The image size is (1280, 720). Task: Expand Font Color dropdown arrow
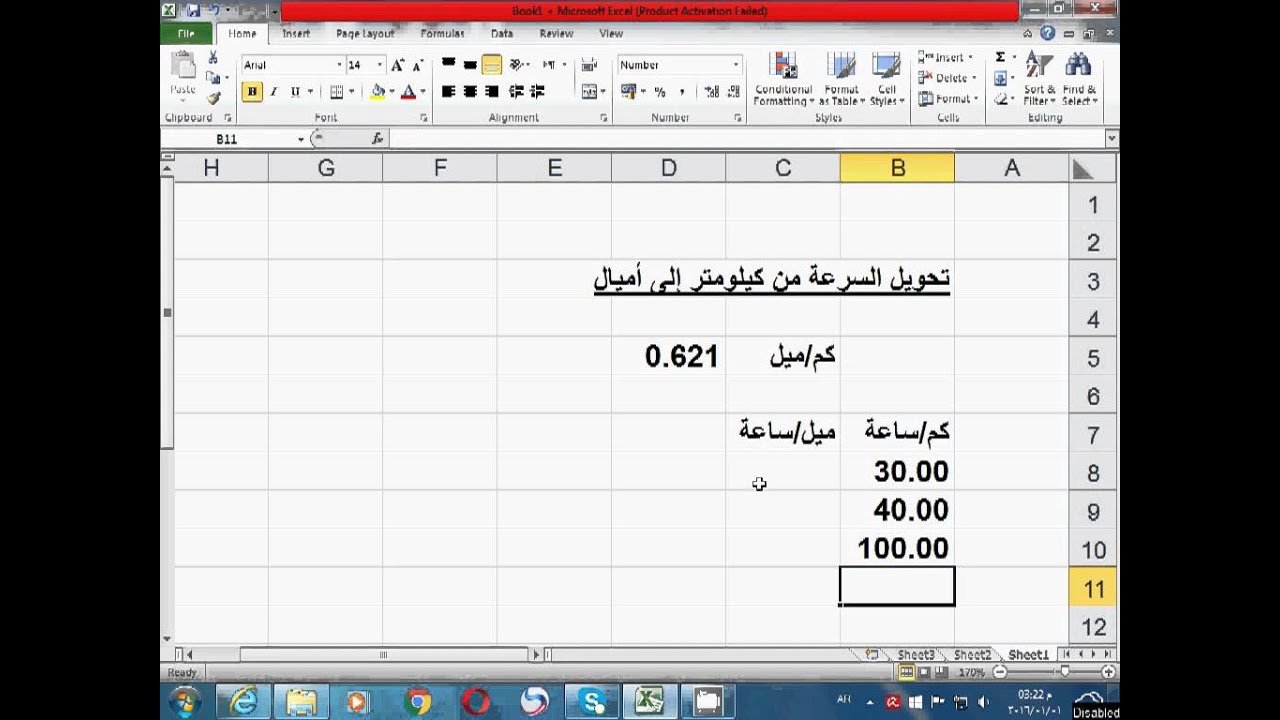tap(423, 92)
